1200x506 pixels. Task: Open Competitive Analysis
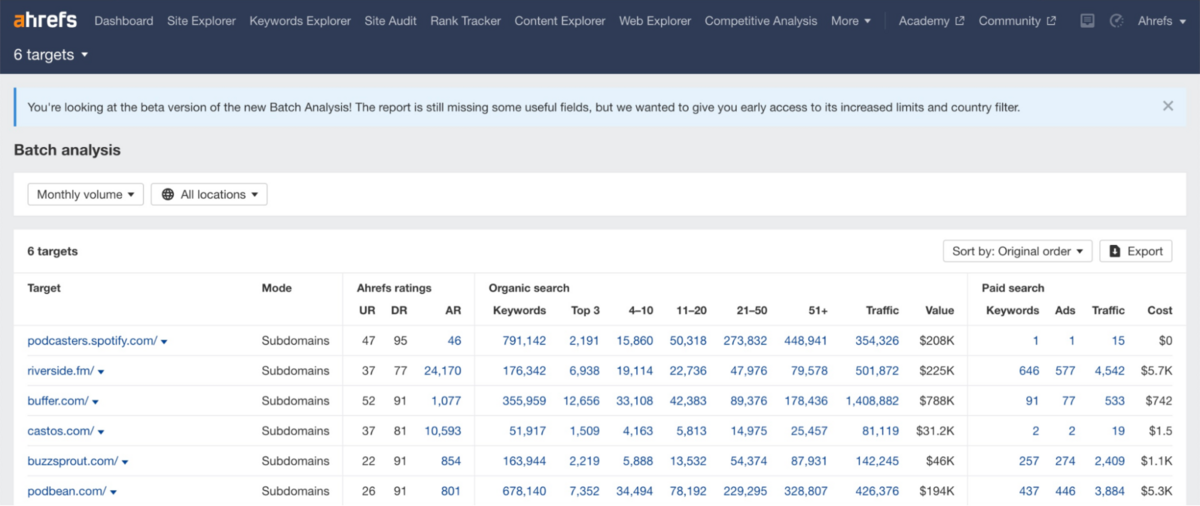[761, 21]
